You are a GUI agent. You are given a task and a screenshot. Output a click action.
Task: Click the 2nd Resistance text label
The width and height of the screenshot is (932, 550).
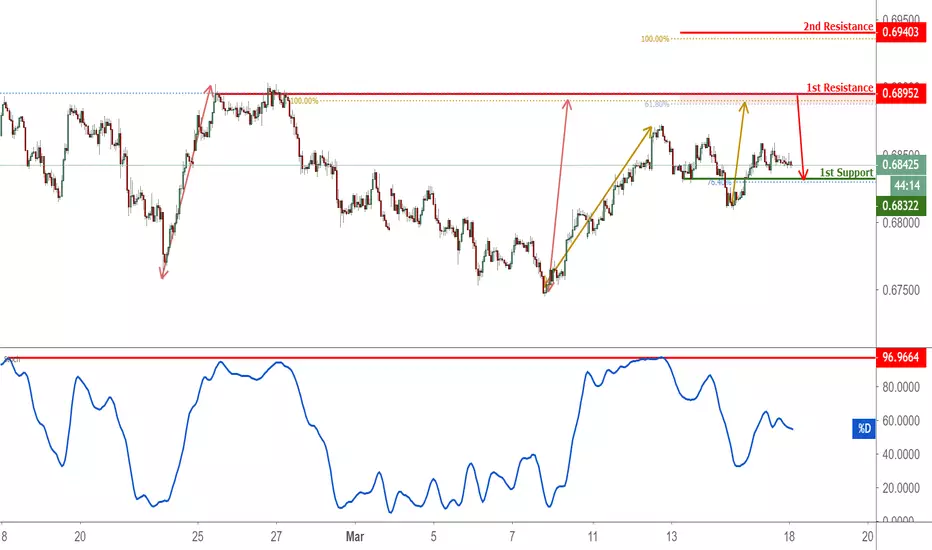838,26
